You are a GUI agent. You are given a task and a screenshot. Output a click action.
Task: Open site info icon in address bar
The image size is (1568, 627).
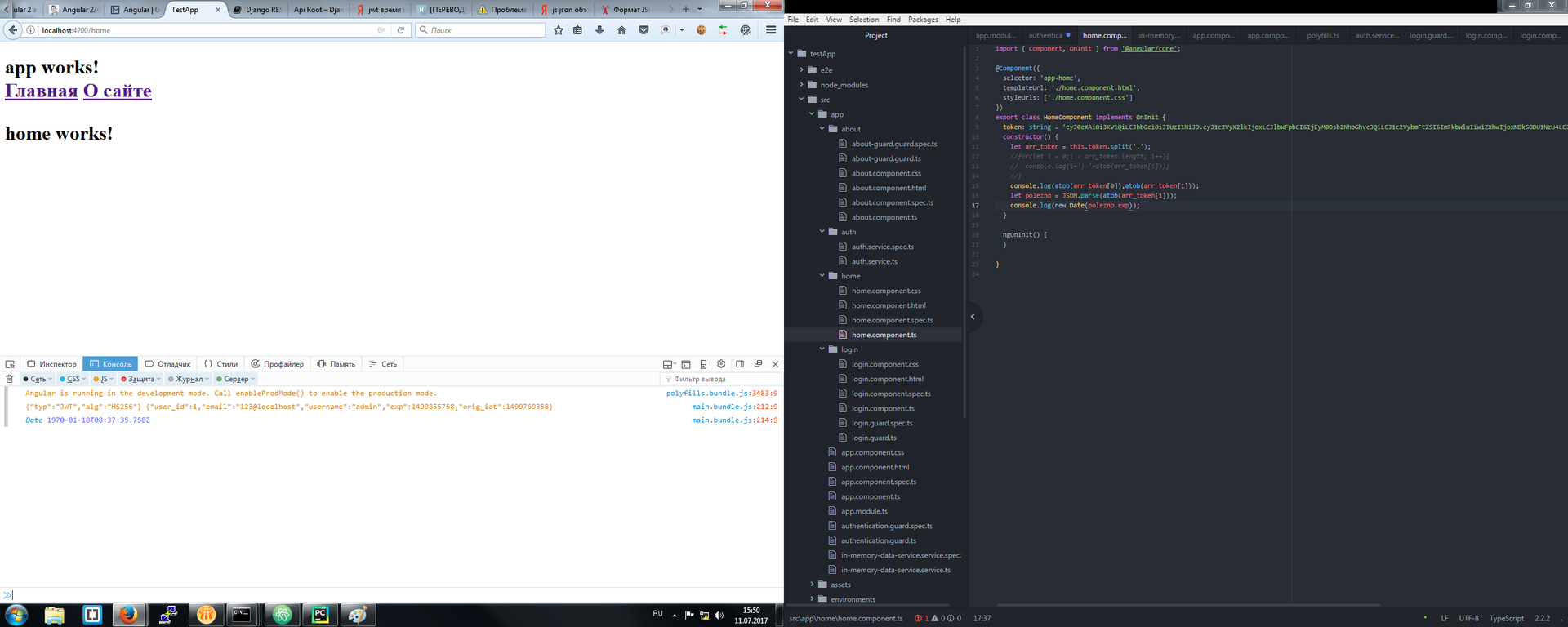(31, 30)
